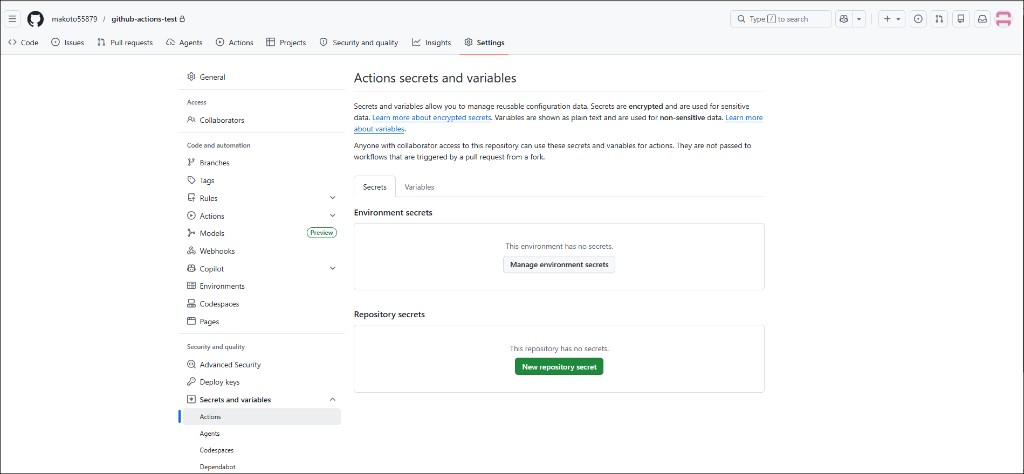
Task: Open the global Pull requests header icon
Action: [x=939, y=19]
